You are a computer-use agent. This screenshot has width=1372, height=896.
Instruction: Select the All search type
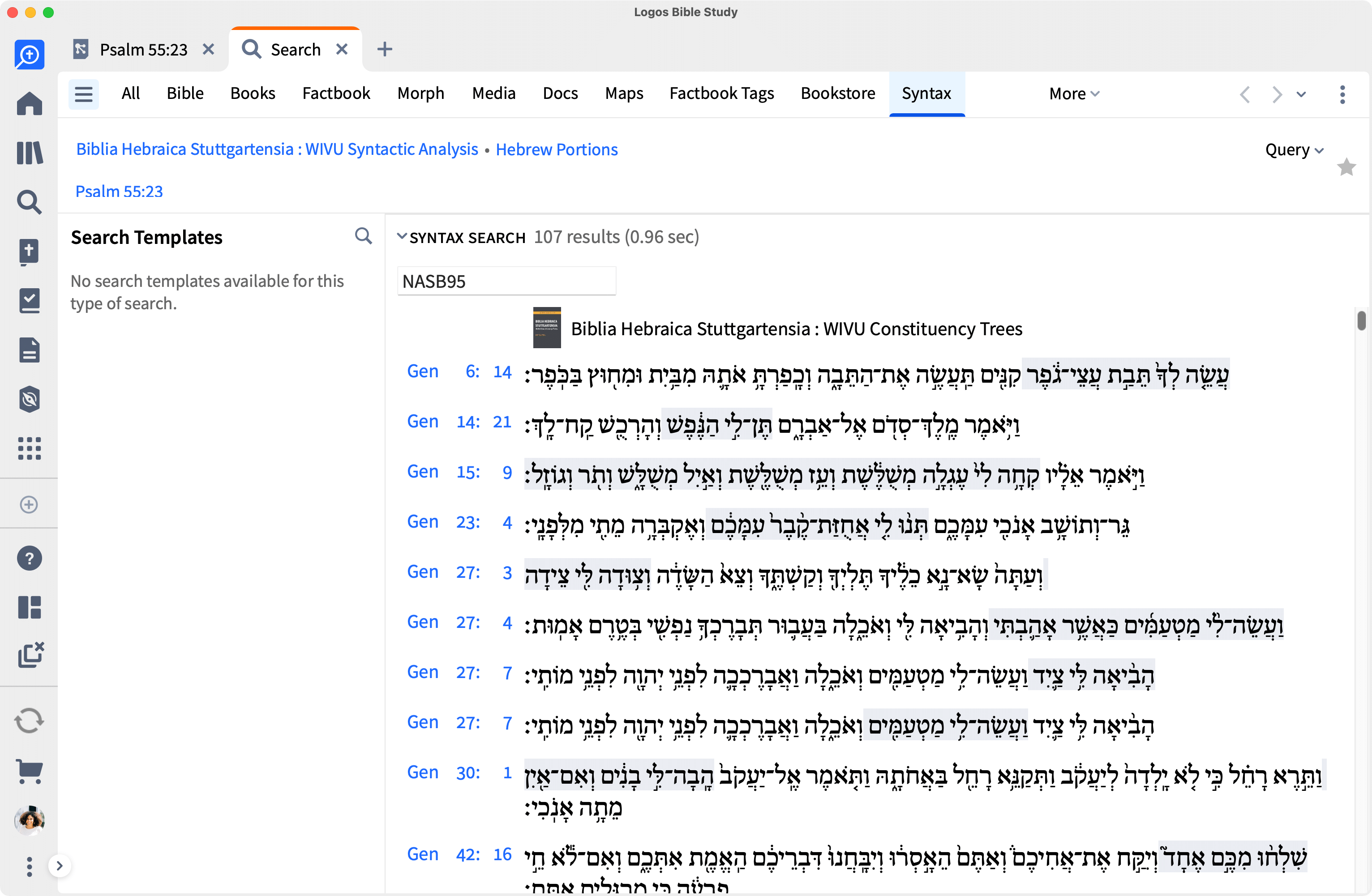coord(131,94)
